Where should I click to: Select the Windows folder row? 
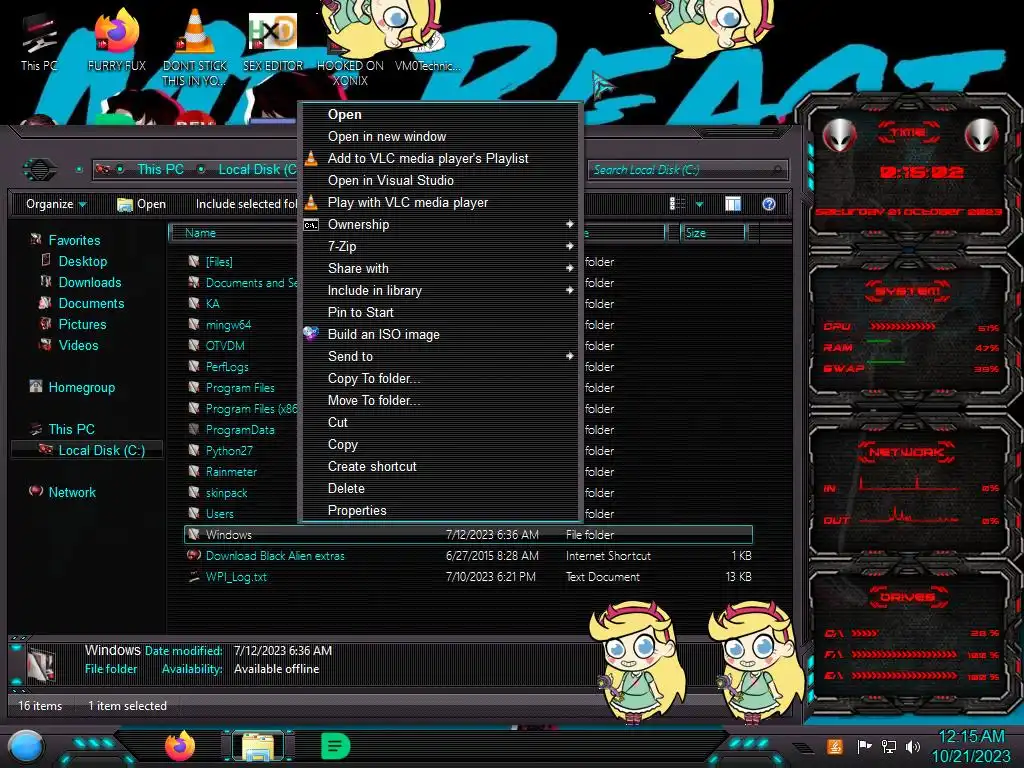coord(468,535)
